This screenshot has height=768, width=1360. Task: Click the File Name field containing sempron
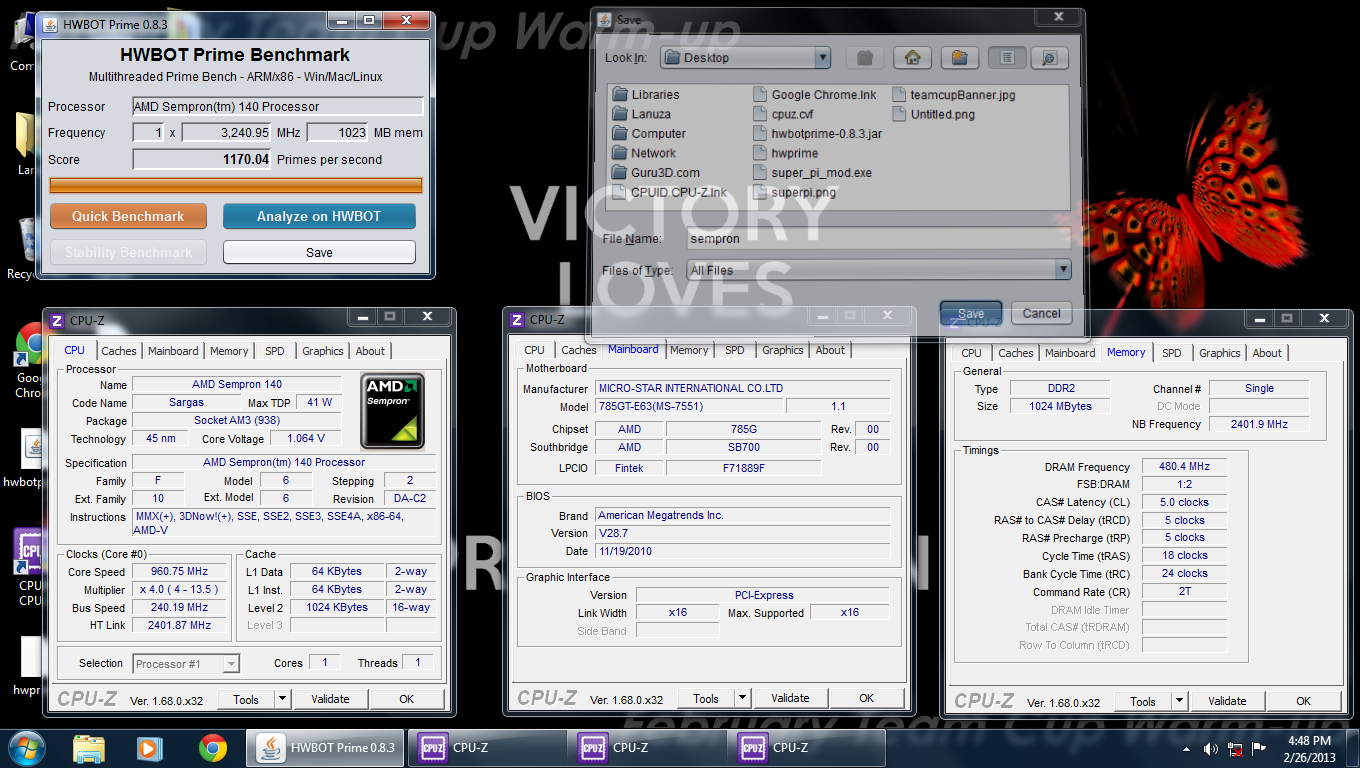878,239
